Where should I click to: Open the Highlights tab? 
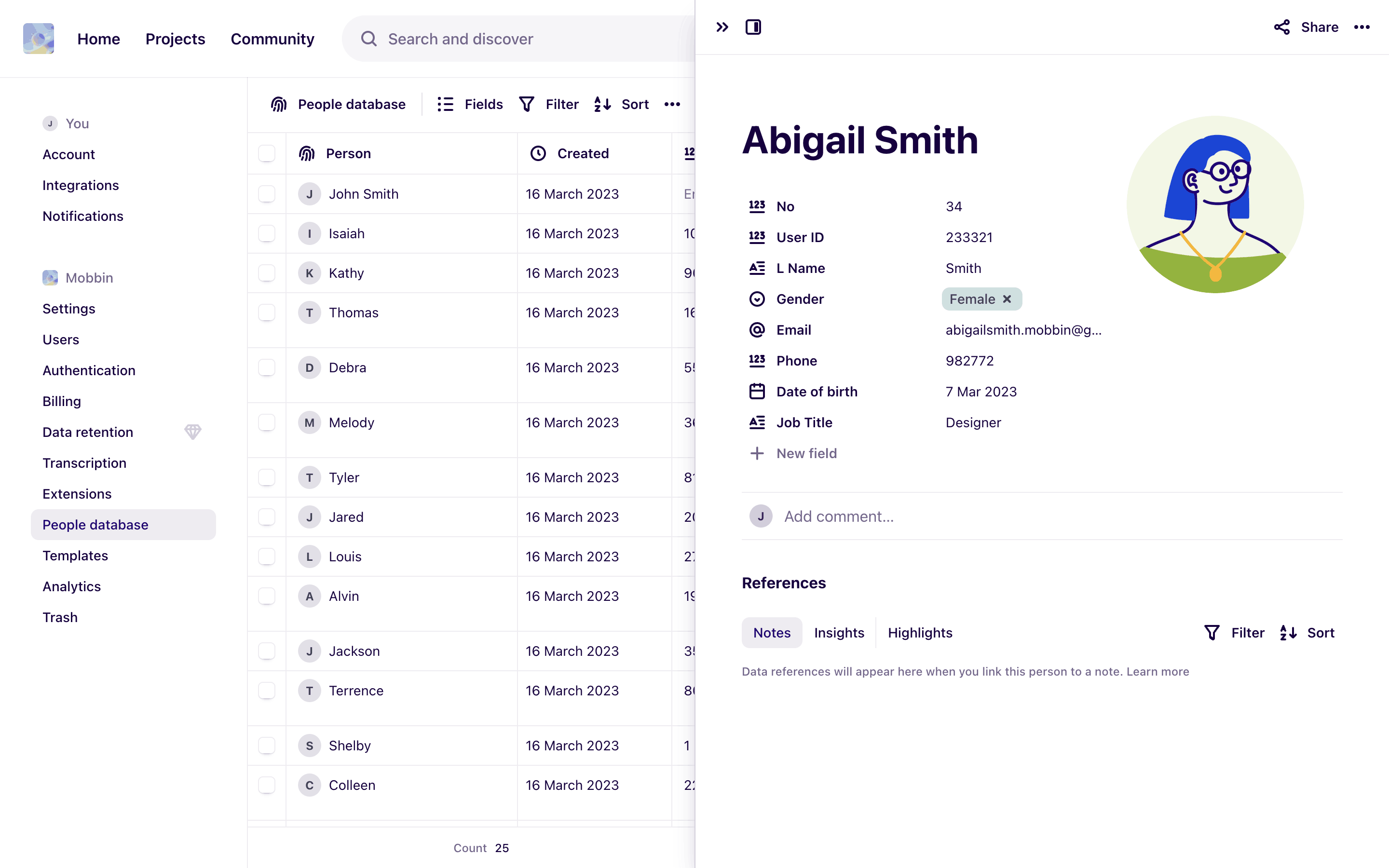click(x=920, y=633)
